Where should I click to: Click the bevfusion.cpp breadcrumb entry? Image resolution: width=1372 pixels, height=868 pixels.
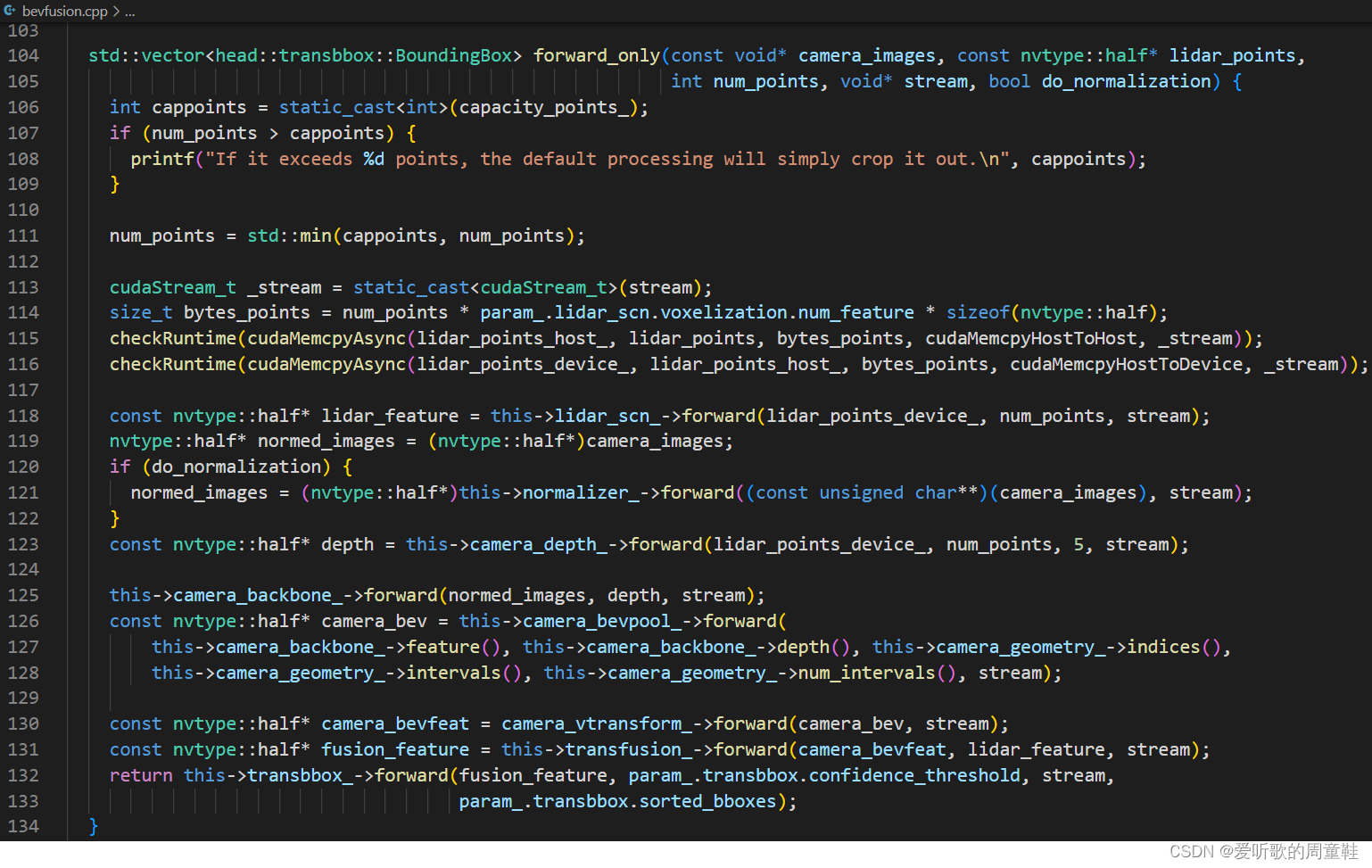coord(64,11)
